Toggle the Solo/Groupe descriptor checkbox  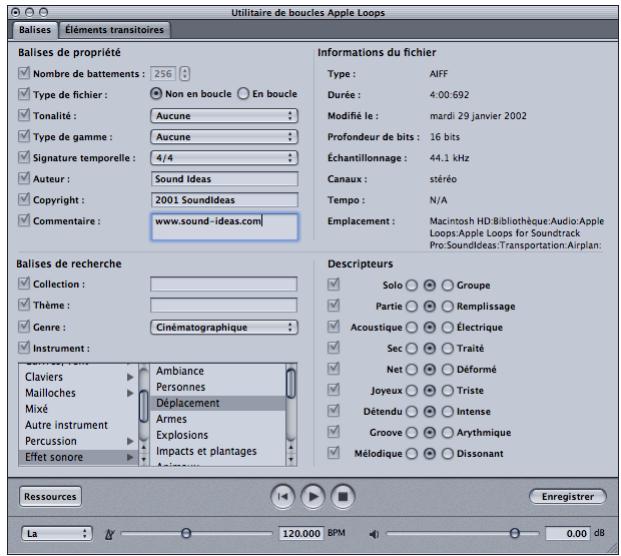coord(333,284)
